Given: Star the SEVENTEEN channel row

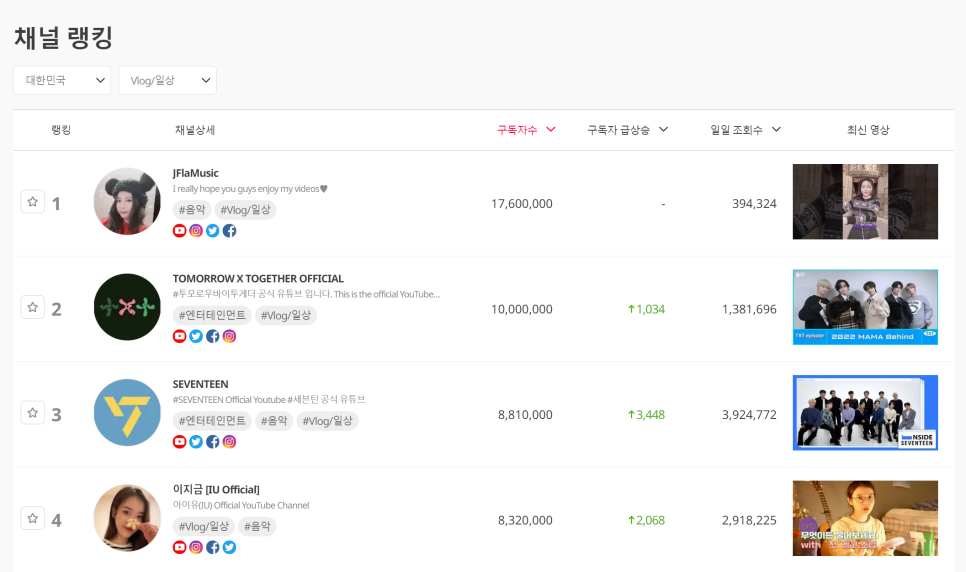Looking at the screenshot, I should (32, 412).
